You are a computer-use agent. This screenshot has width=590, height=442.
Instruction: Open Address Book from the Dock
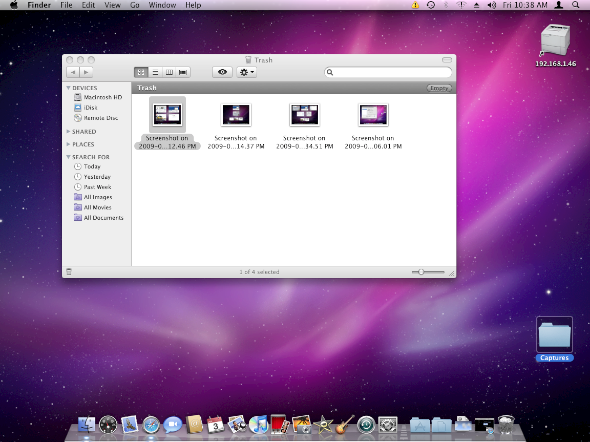pyautogui.click(x=195, y=425)
